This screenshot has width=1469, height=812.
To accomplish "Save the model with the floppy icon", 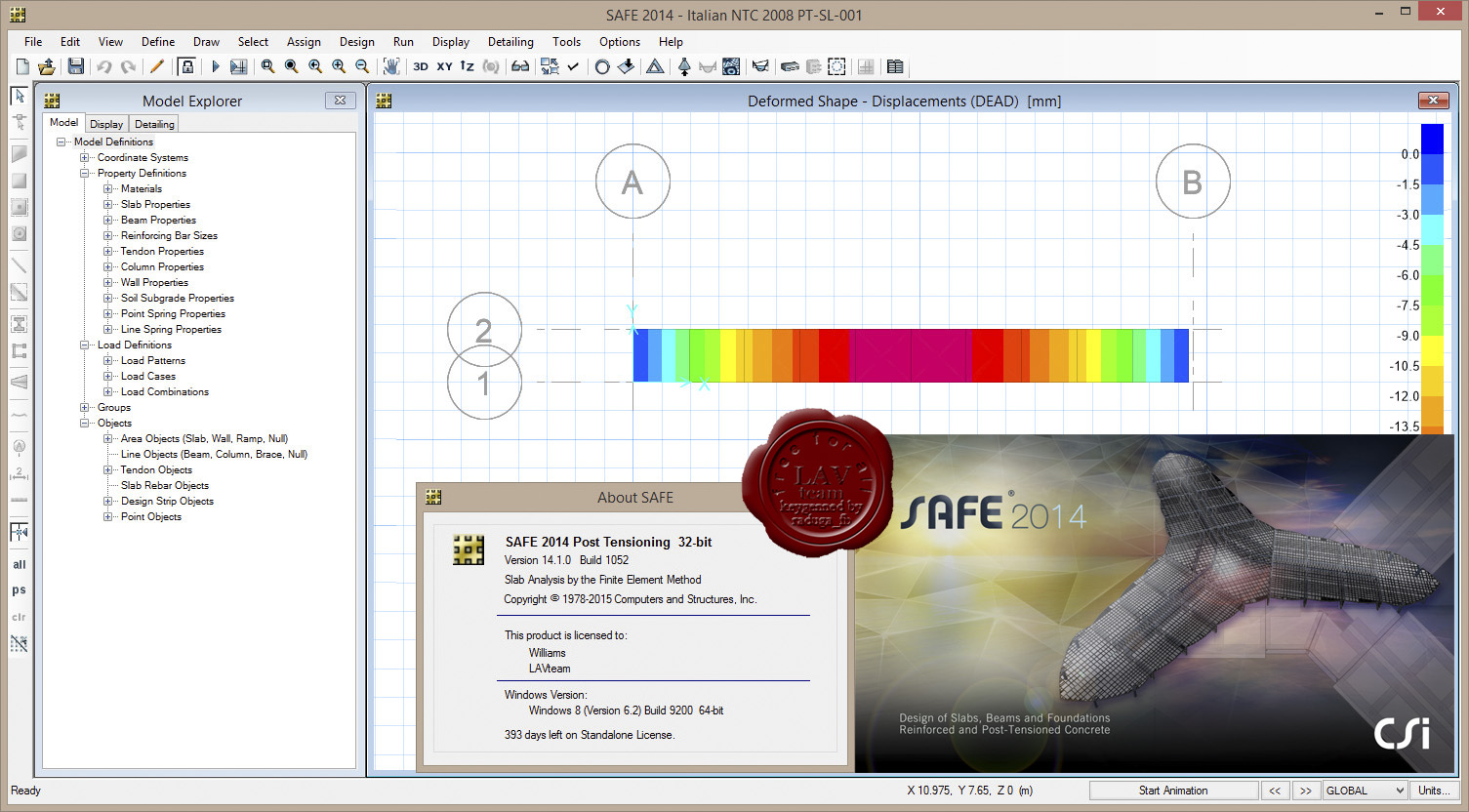I will (75, 66).
